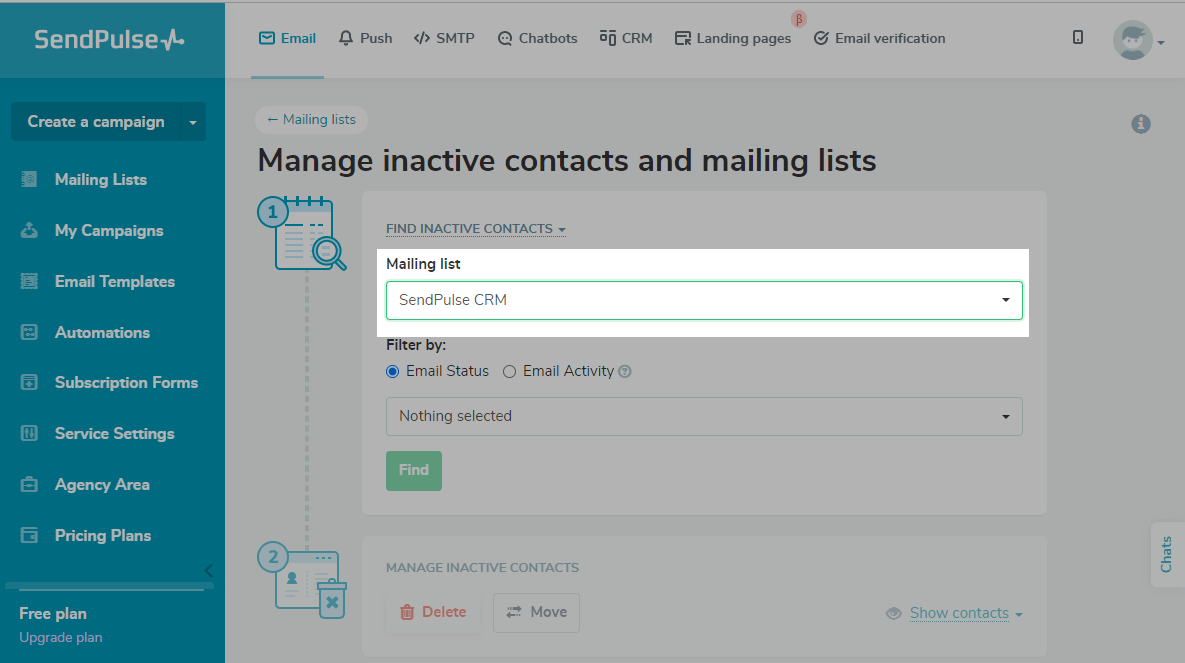
Task: Open the mobile device icon in header
Action: click(x=1078, y=38)
